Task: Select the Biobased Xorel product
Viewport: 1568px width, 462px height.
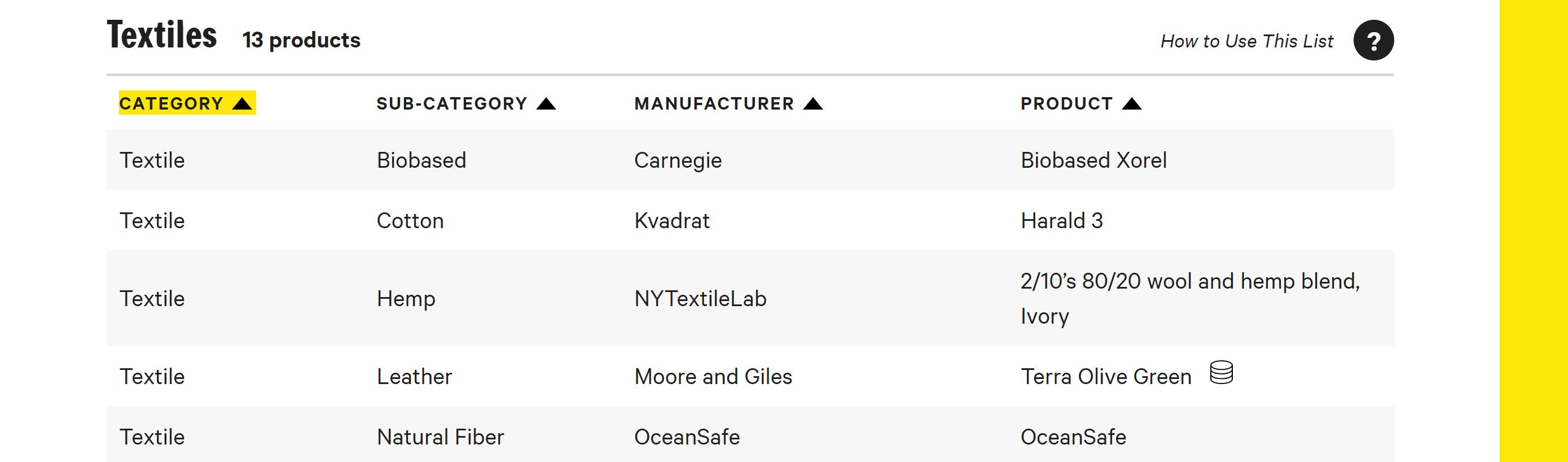Action: click(1094, 160)
